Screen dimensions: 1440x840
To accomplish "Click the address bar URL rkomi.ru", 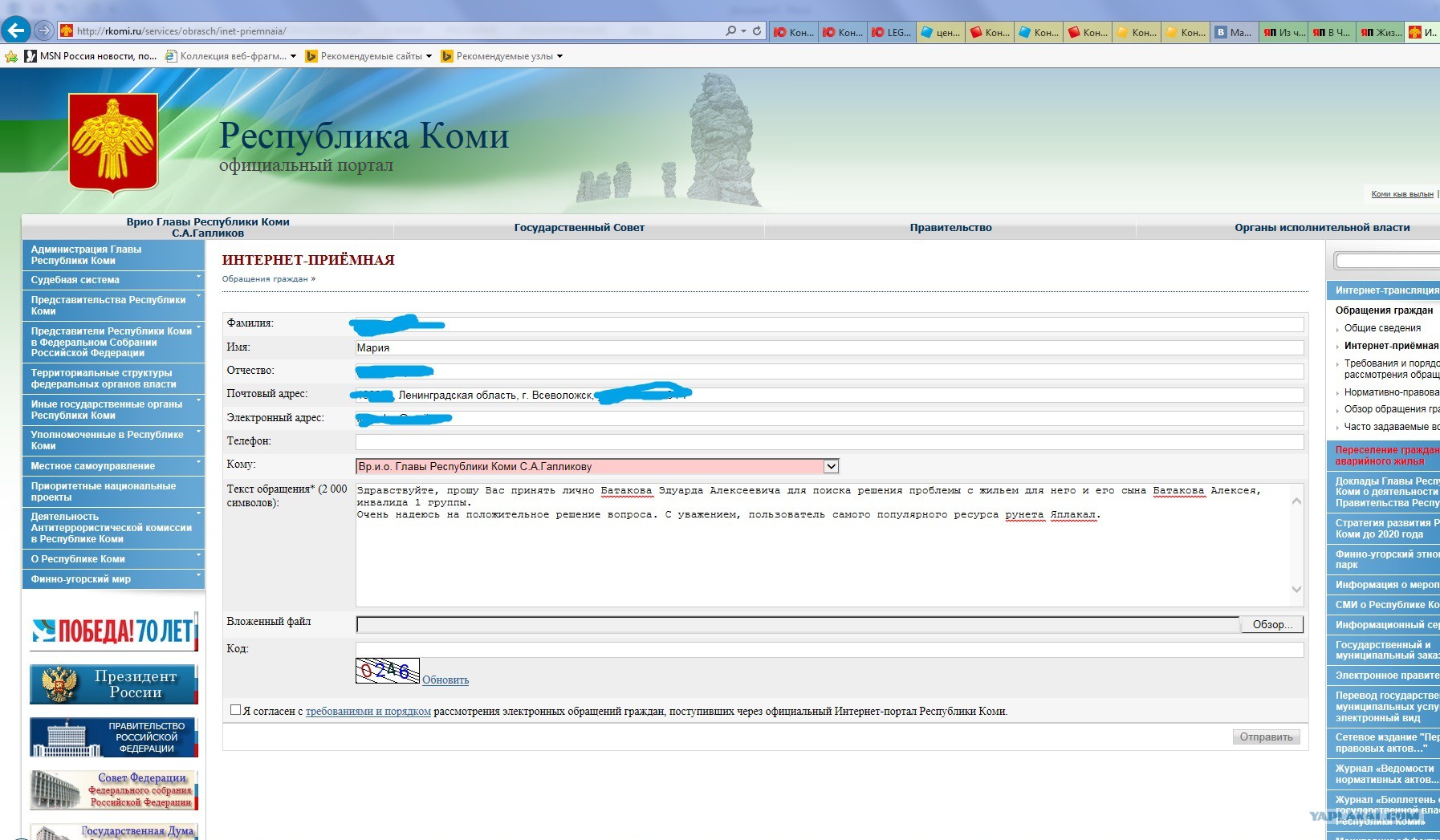I will click(x=181, y=31).
